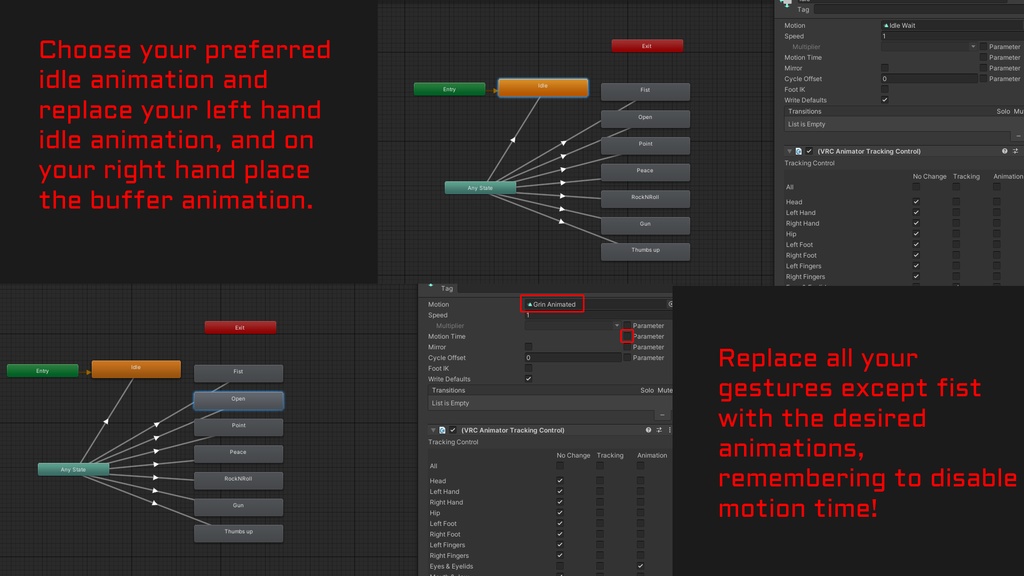Select Entry node in upper graph
Image resolution: width=1024 pixels, height=576 pixels.
(449, 89)
